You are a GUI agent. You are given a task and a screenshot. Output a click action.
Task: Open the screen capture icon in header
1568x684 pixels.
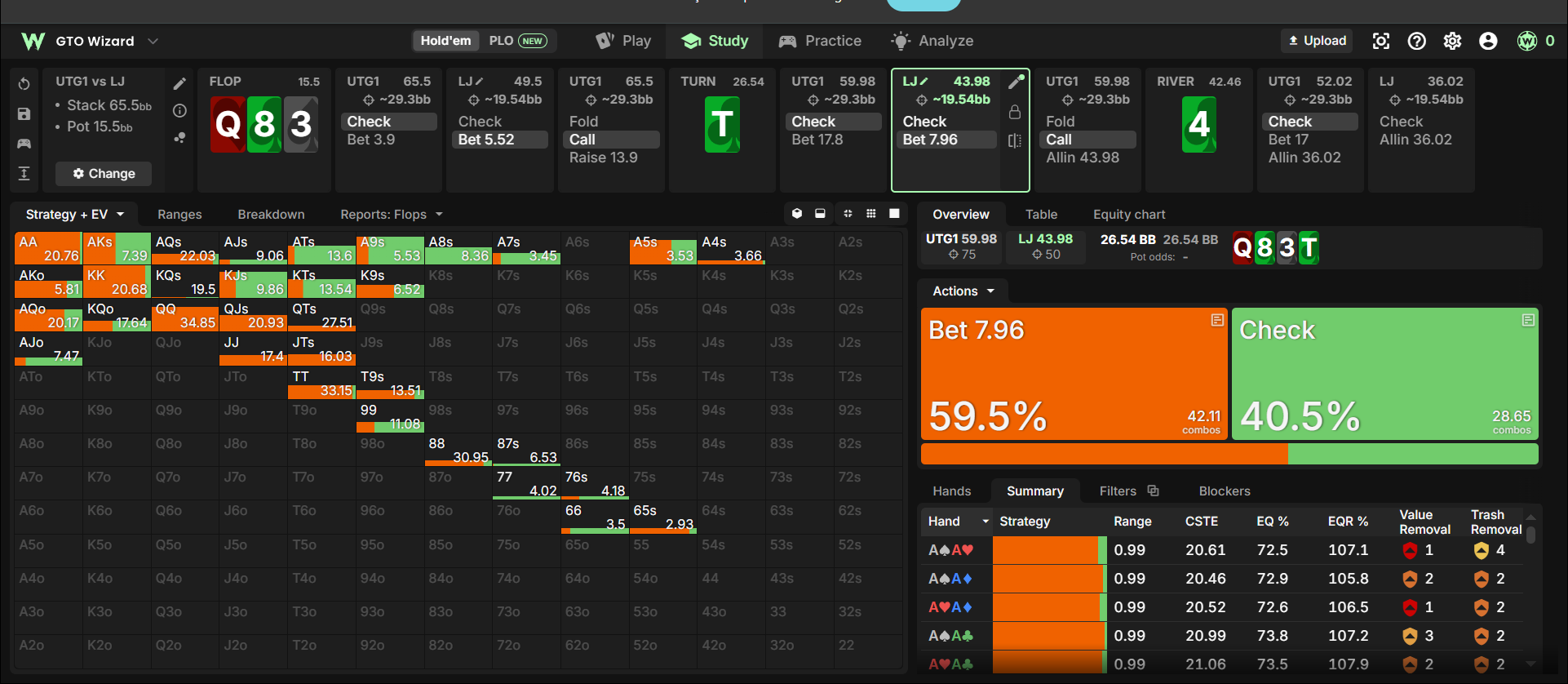click(x=1380, y=41)
